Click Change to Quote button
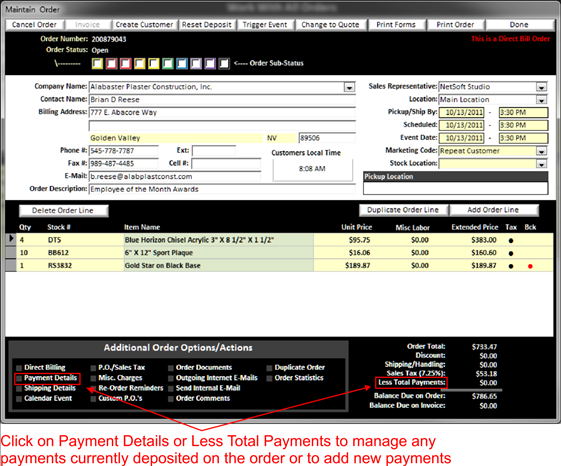The width and height of the screenshot is (561, 466). point(330,25)
